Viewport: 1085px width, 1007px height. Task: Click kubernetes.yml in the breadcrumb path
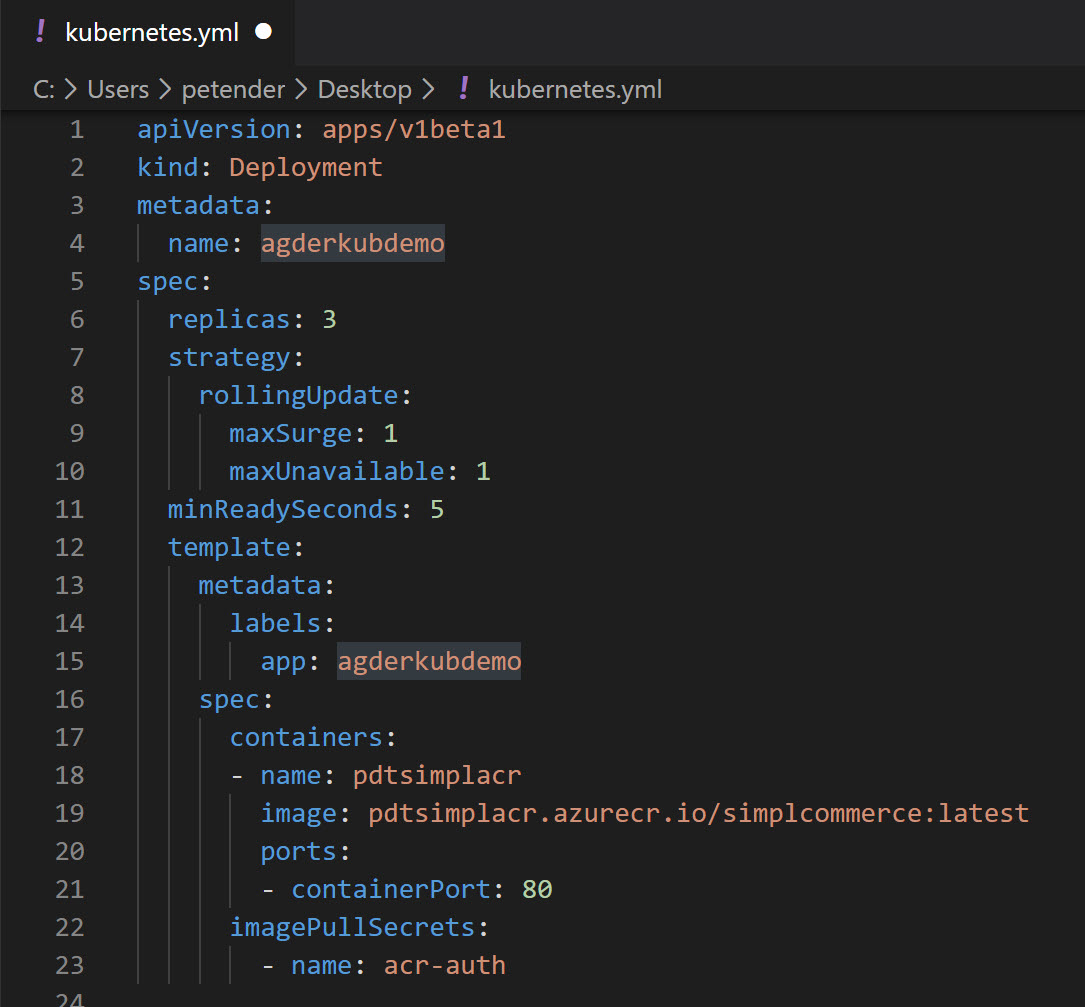pyautogui.click(x=574, y=89)
